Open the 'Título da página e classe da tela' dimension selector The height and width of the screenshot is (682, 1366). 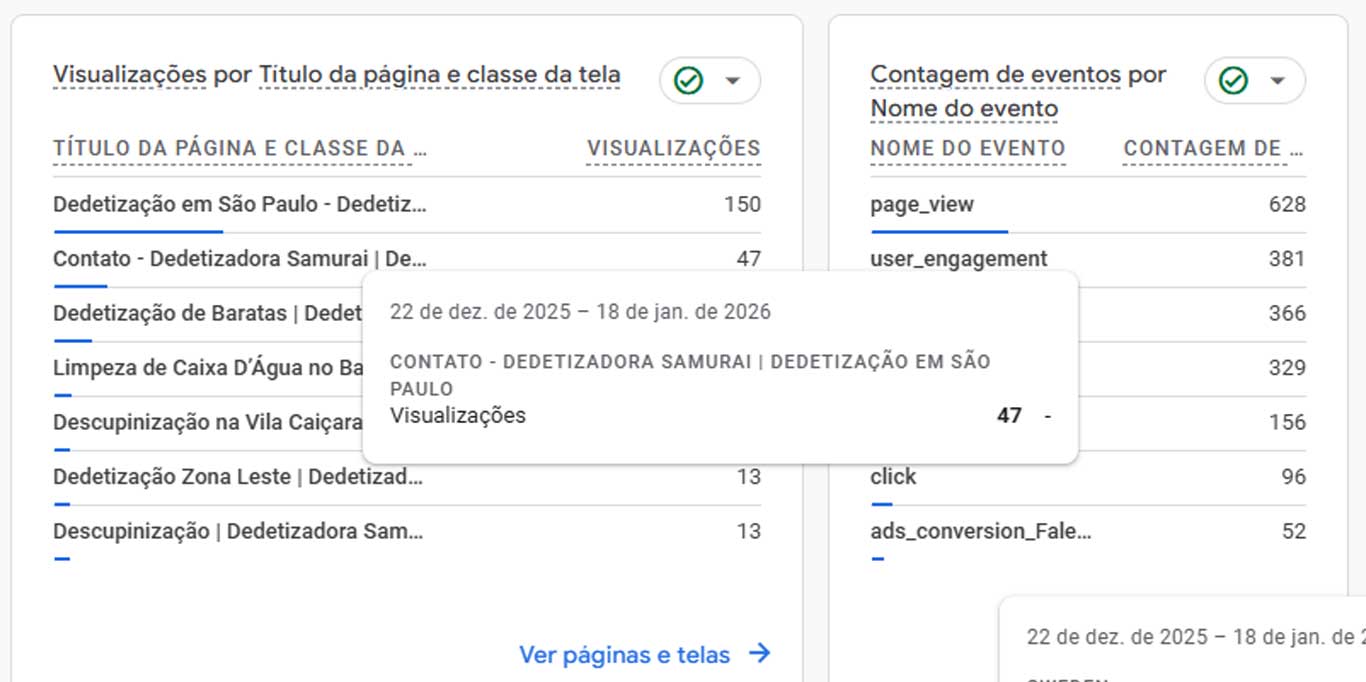click(439, 75)
